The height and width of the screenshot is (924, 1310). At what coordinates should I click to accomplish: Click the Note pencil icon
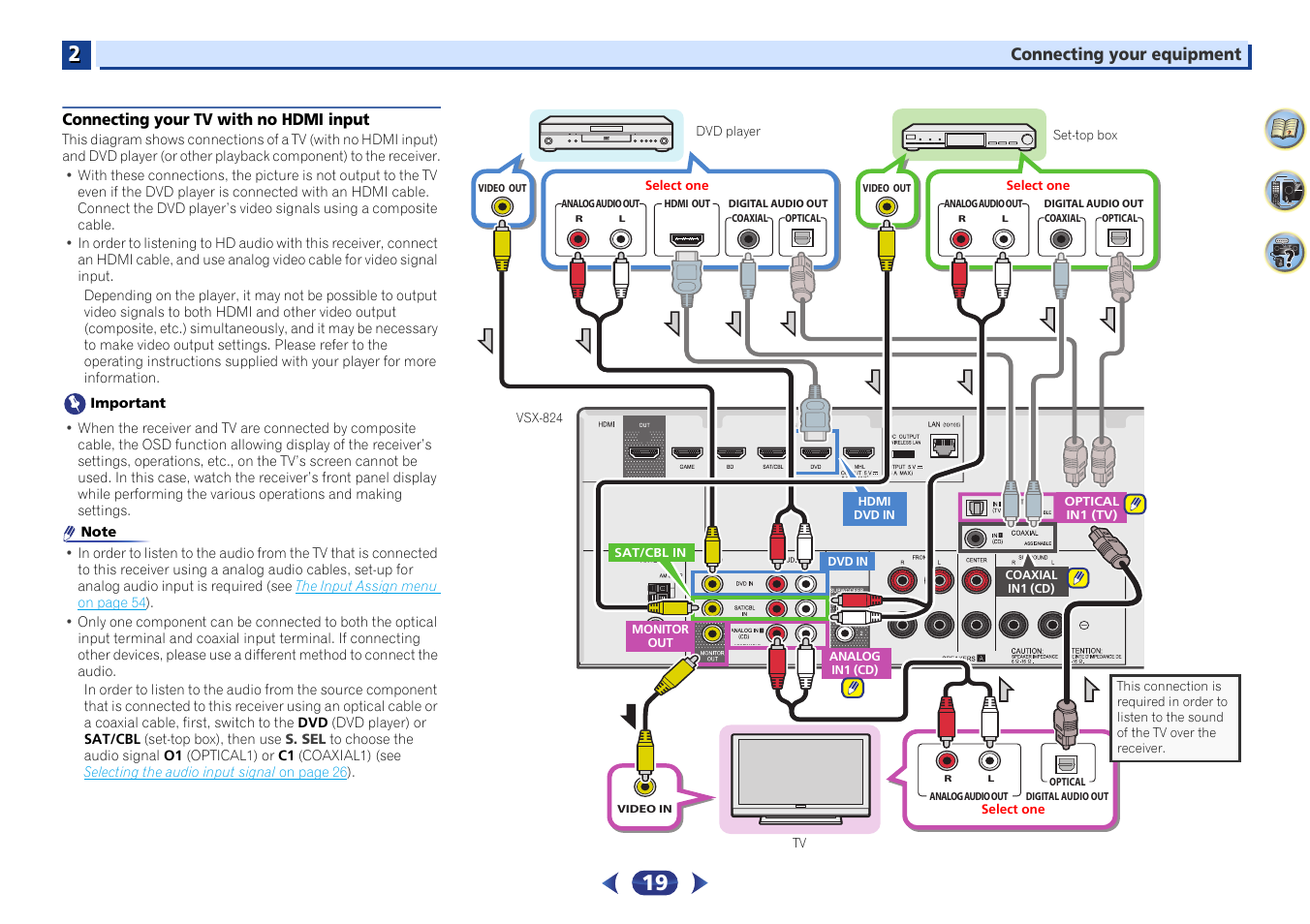70,532
